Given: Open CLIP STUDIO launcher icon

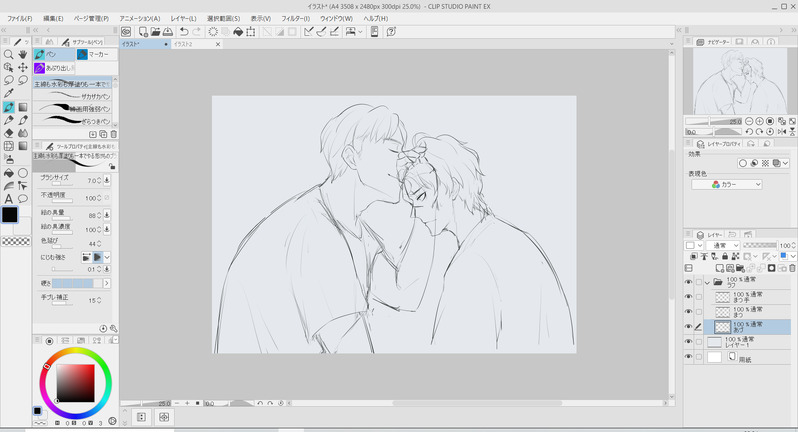Looking at the screenshot, I should coord(126,32).
